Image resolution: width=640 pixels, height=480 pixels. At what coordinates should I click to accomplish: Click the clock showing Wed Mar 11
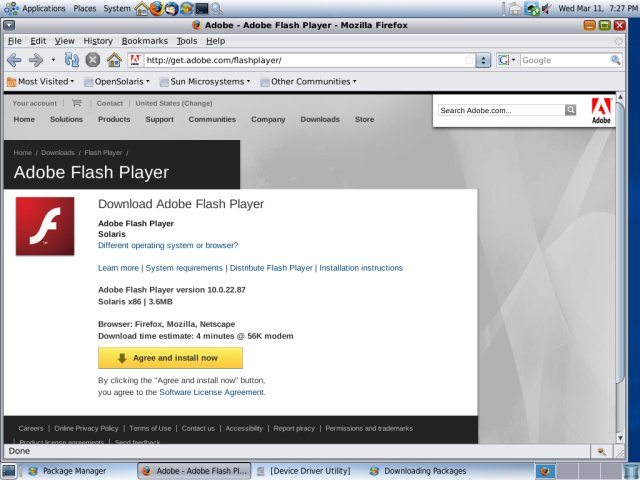tap(598, 8)
